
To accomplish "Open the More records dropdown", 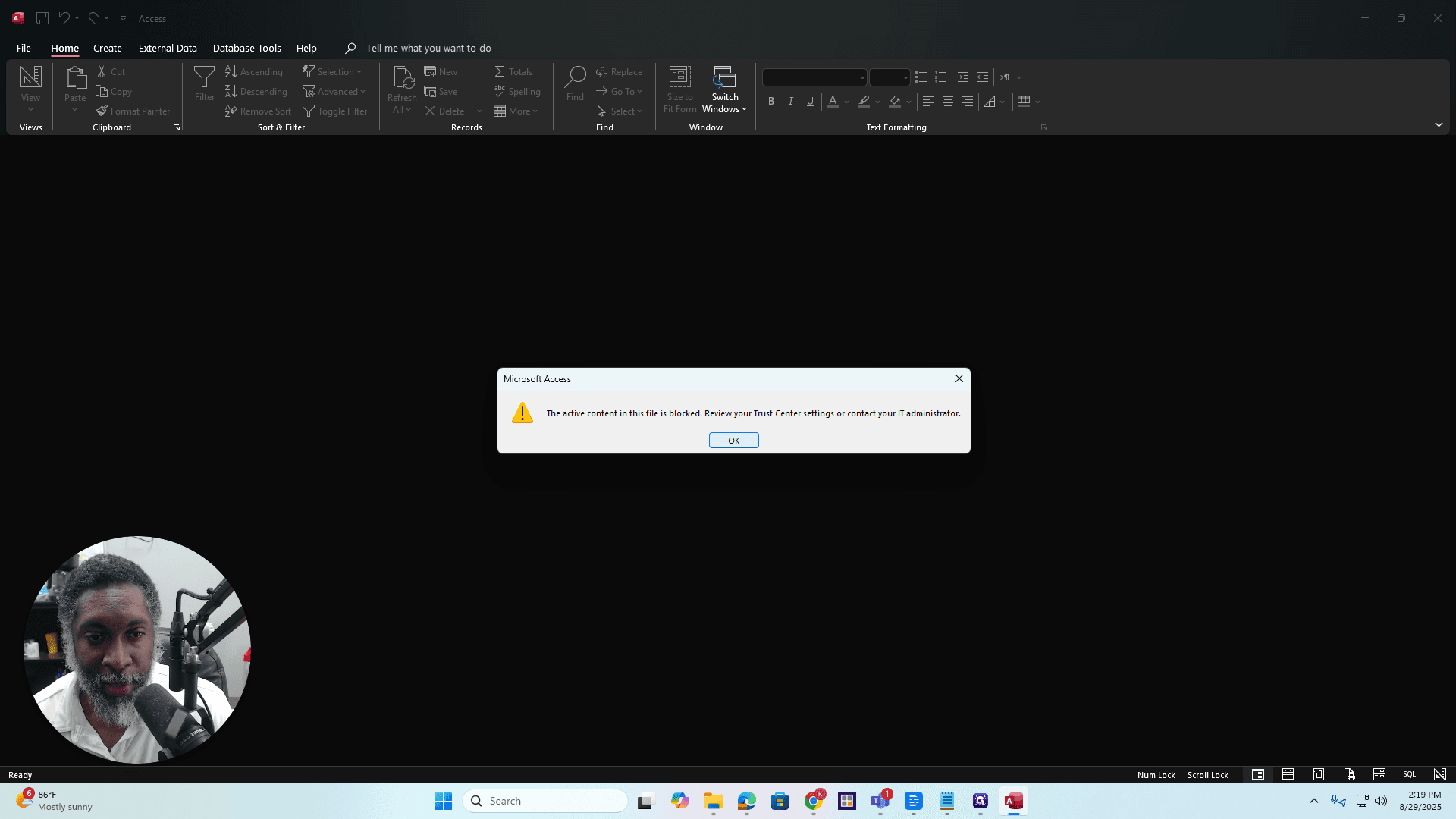I will 516,111.
